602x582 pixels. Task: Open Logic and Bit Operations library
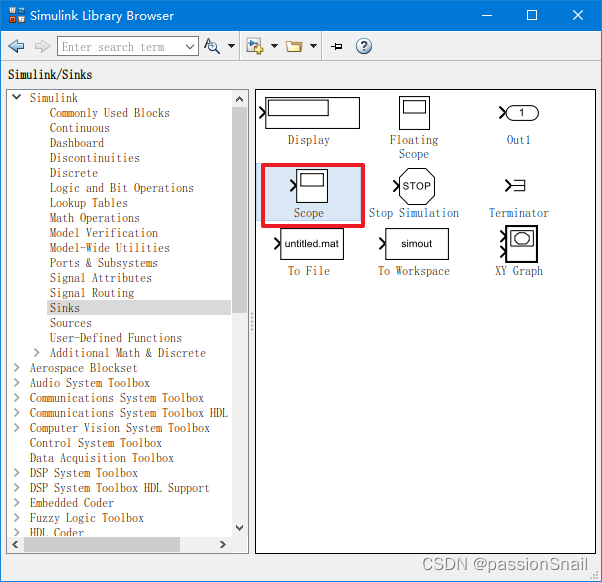[x=122, y=188]
